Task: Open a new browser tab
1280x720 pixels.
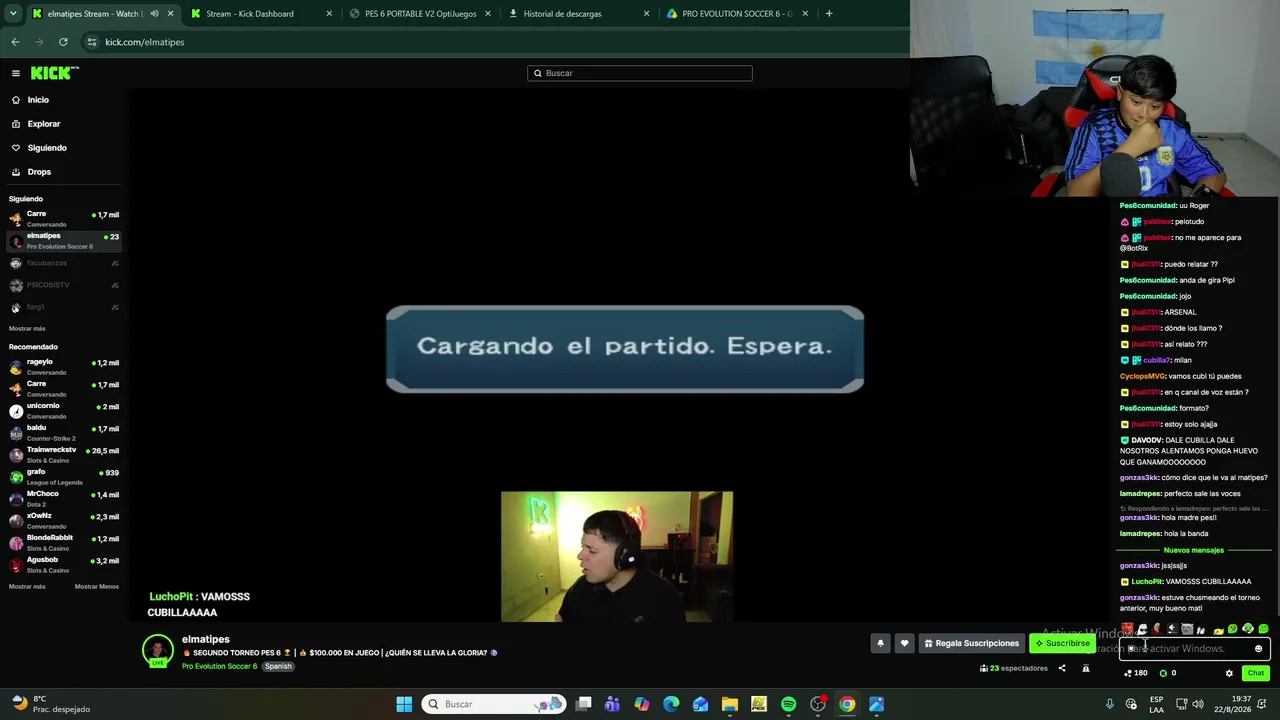Action: pyautogui.click(x=829, y=14)
